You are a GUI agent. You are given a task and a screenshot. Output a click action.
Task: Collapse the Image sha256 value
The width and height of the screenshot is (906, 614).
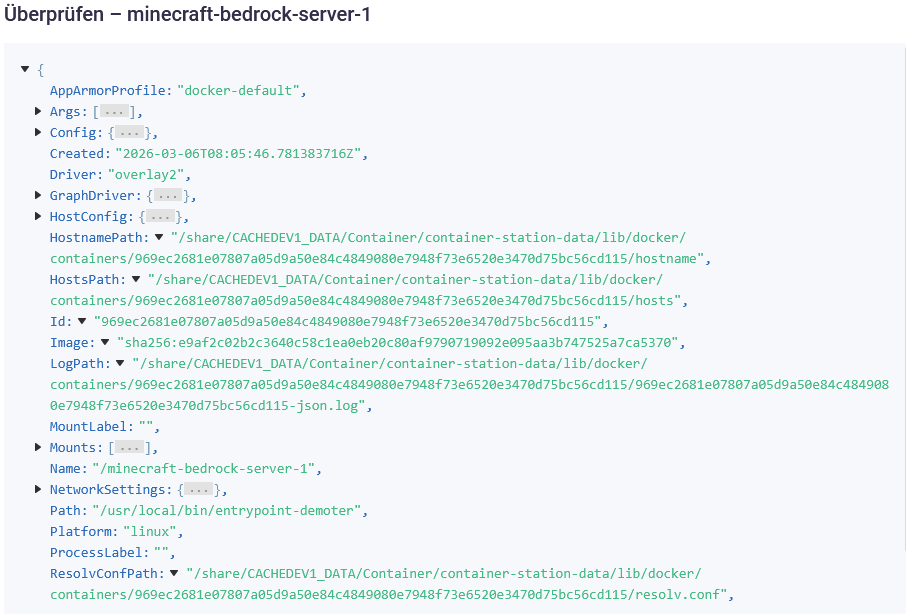[104, 342]
